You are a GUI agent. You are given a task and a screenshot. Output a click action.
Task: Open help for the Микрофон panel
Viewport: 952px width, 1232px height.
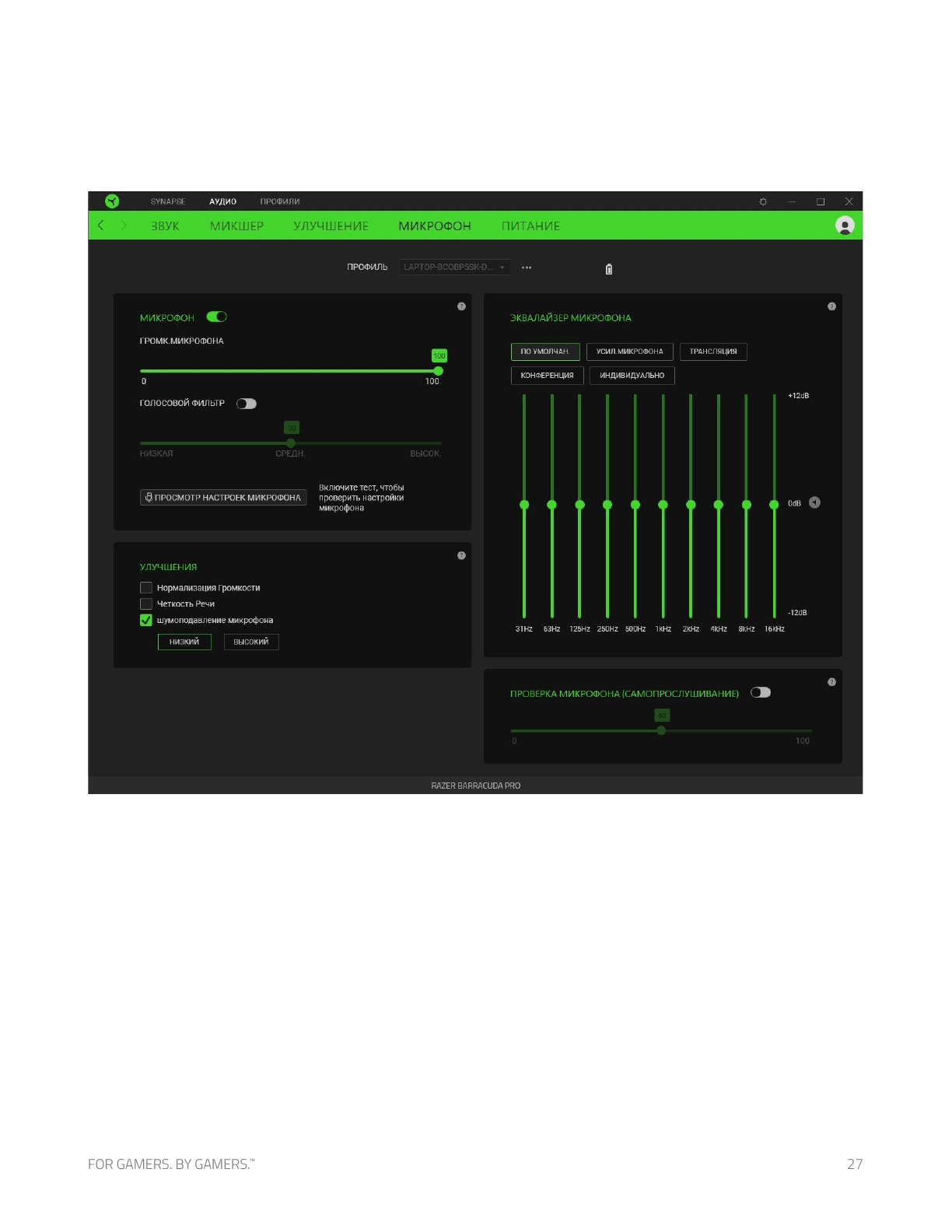pos(461,306)
